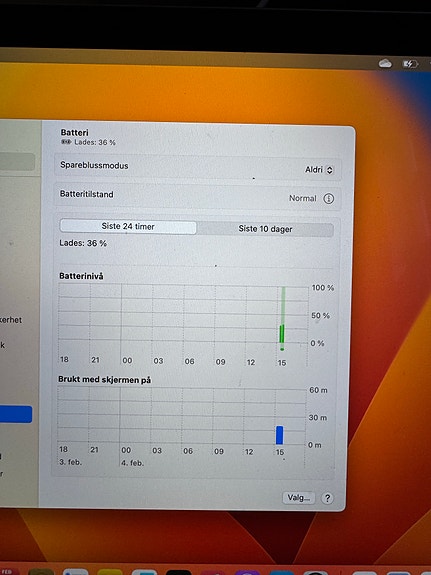The image size is (431, 575).
Task: Click the Normal status in Batteritilstand row
Action: [x=303, y=198]
